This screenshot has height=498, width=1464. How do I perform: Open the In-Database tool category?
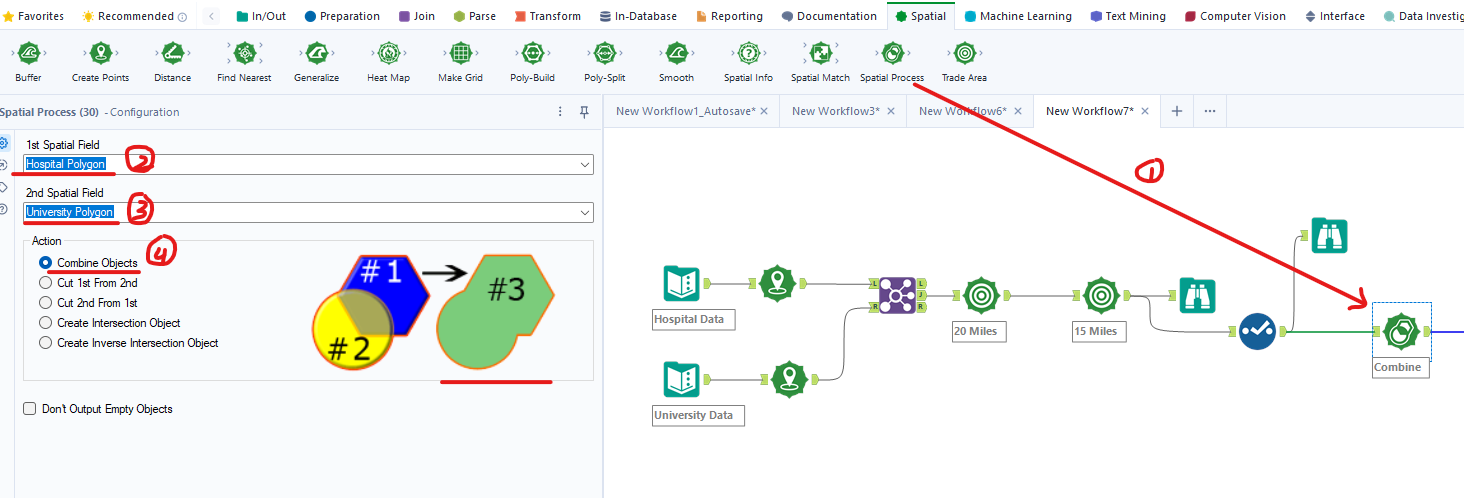click(638, 16)
